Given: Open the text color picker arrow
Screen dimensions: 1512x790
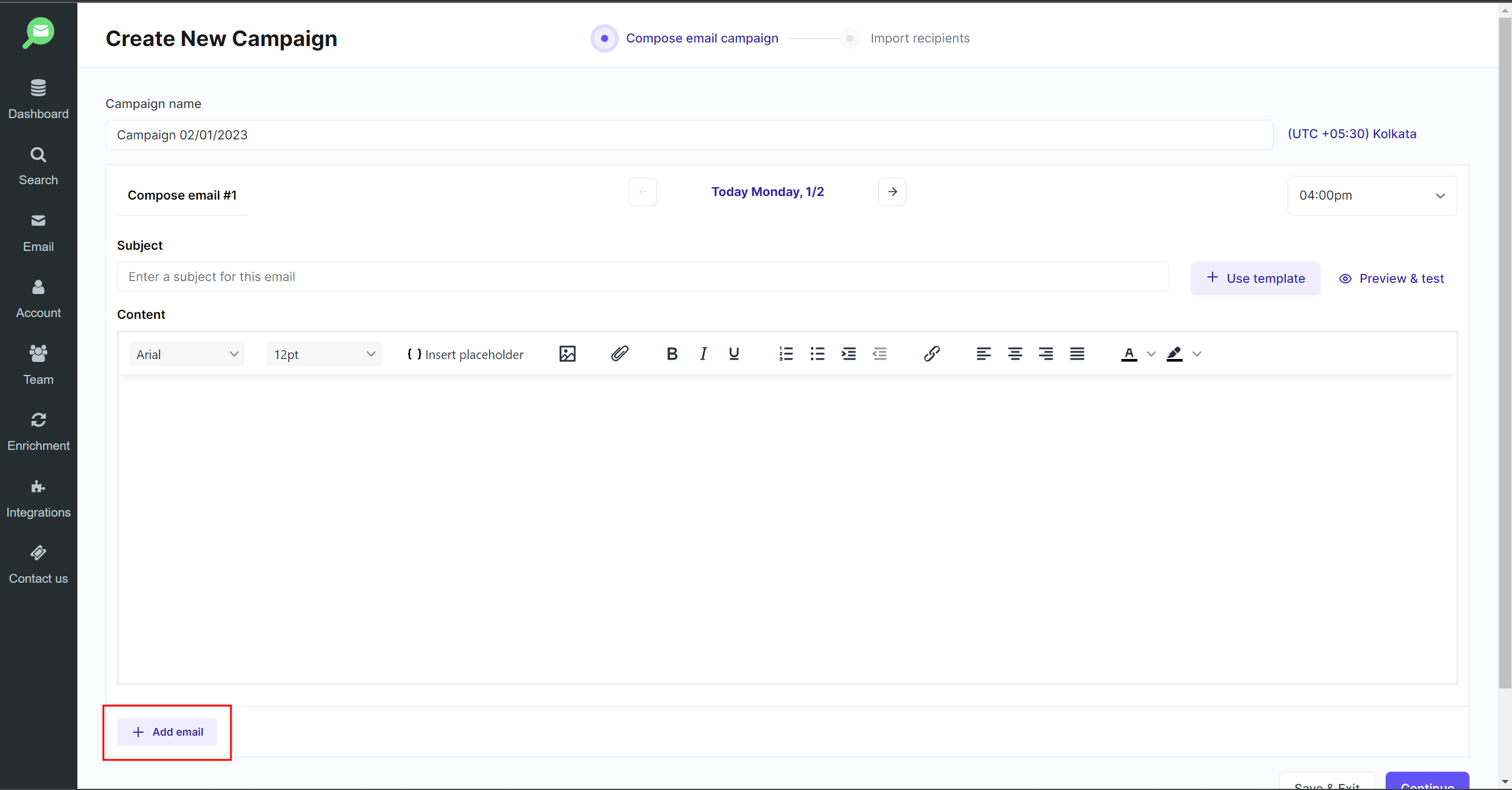Looking at the screenshot, I should pyautogui.click(x=1151, y=354).
